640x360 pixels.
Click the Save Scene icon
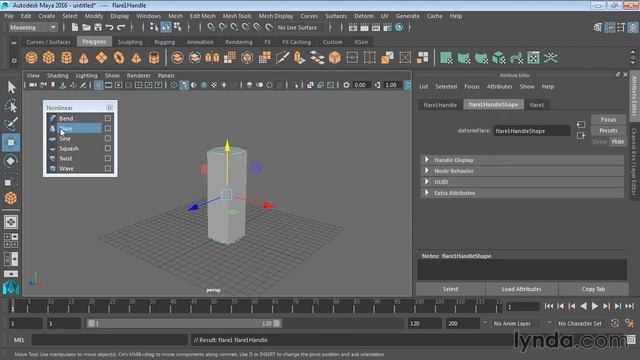[x=98, y=27]
